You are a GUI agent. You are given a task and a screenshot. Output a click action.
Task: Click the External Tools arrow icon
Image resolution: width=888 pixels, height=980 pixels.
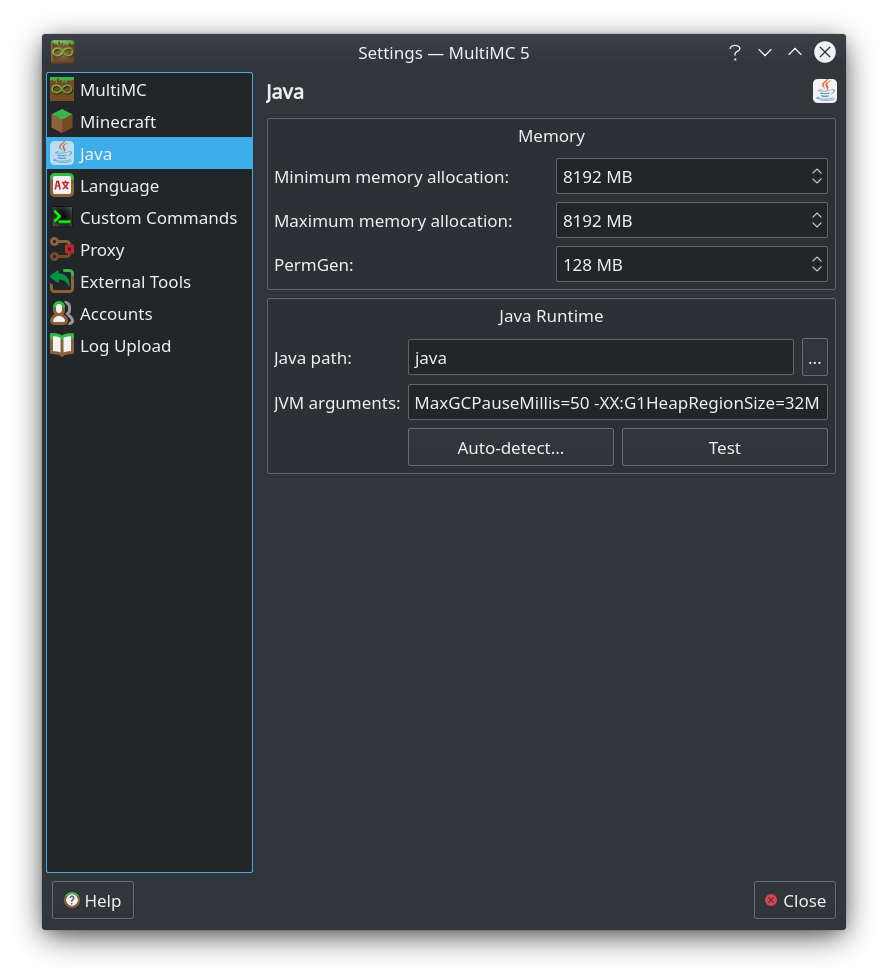click(62, 281)
